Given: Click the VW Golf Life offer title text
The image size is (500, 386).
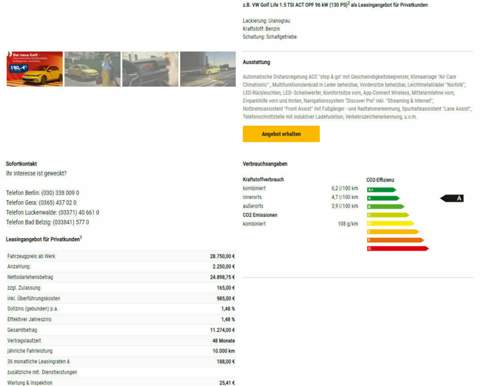Looking at the screenshot, I should tap(335, 5).
